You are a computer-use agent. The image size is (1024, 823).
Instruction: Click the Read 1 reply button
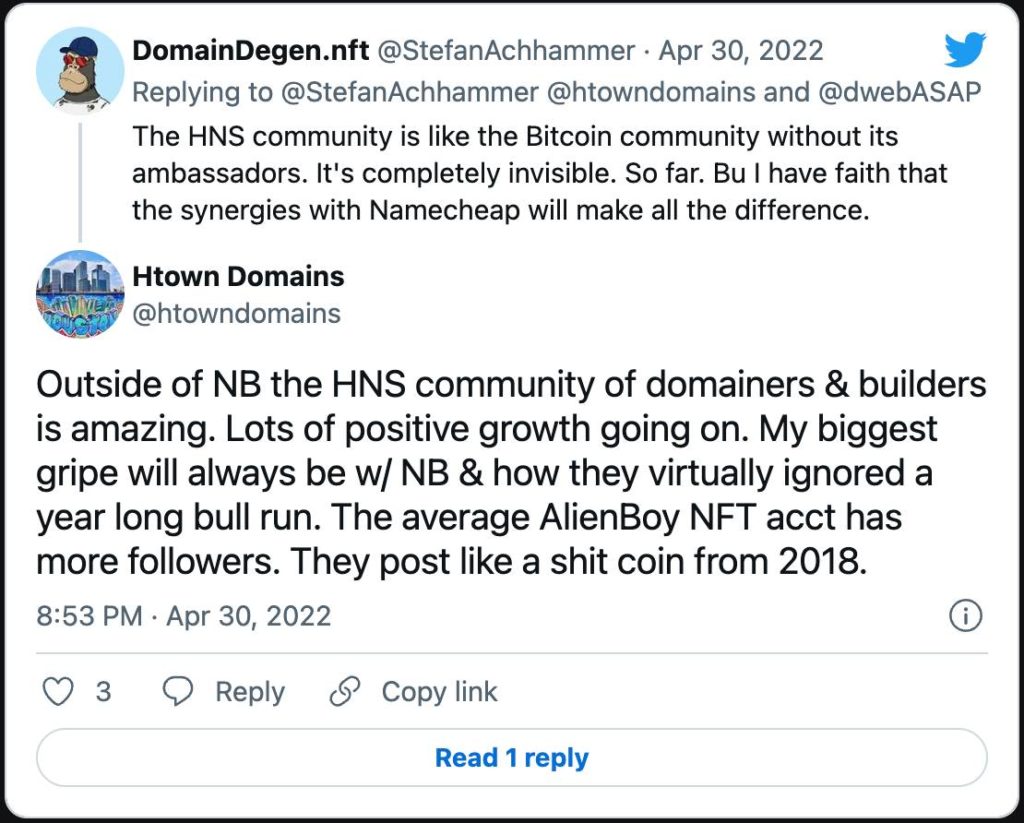(511, 758)
